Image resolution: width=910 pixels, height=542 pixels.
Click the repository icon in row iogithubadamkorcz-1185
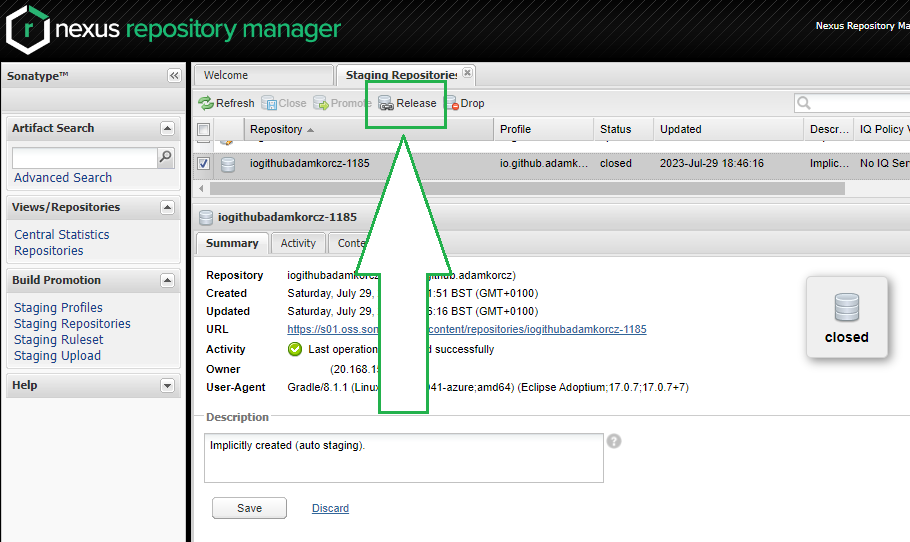[228, 164]
